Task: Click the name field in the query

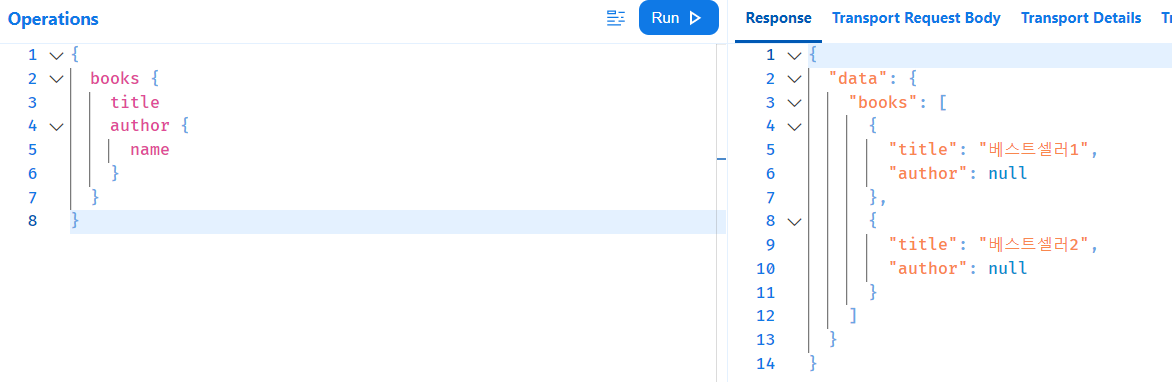Action: point(149,150)
